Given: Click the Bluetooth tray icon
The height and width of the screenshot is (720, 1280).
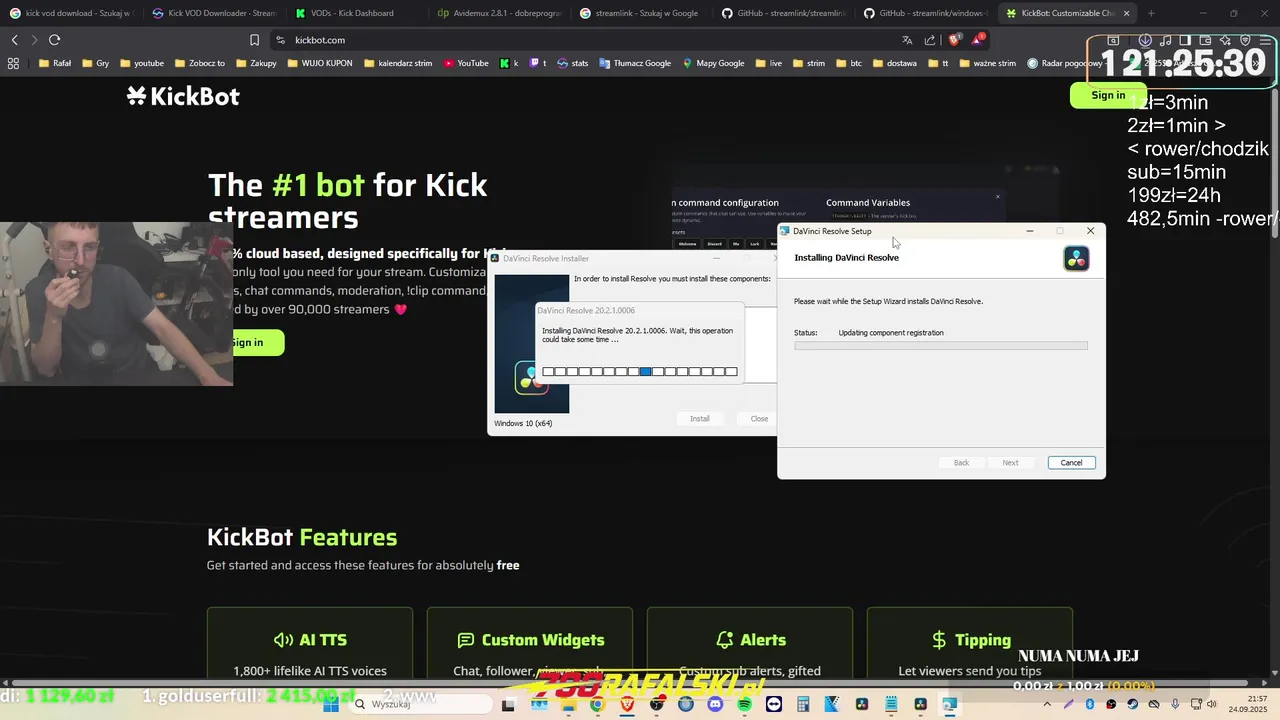Looking at the screenshot, I should [1089, 705].
